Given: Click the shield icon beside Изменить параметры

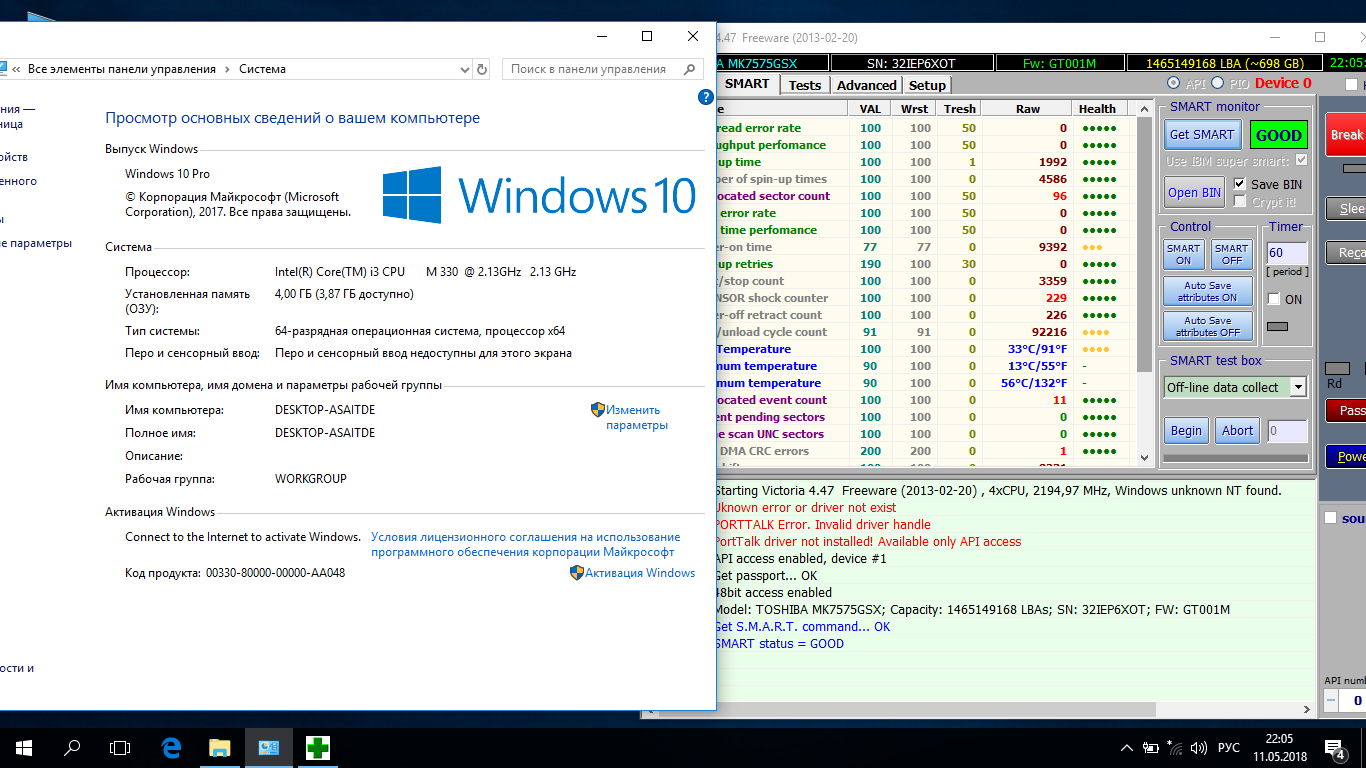Looking at the screenshot, I should pyautogui.click(x=598, y=409).
